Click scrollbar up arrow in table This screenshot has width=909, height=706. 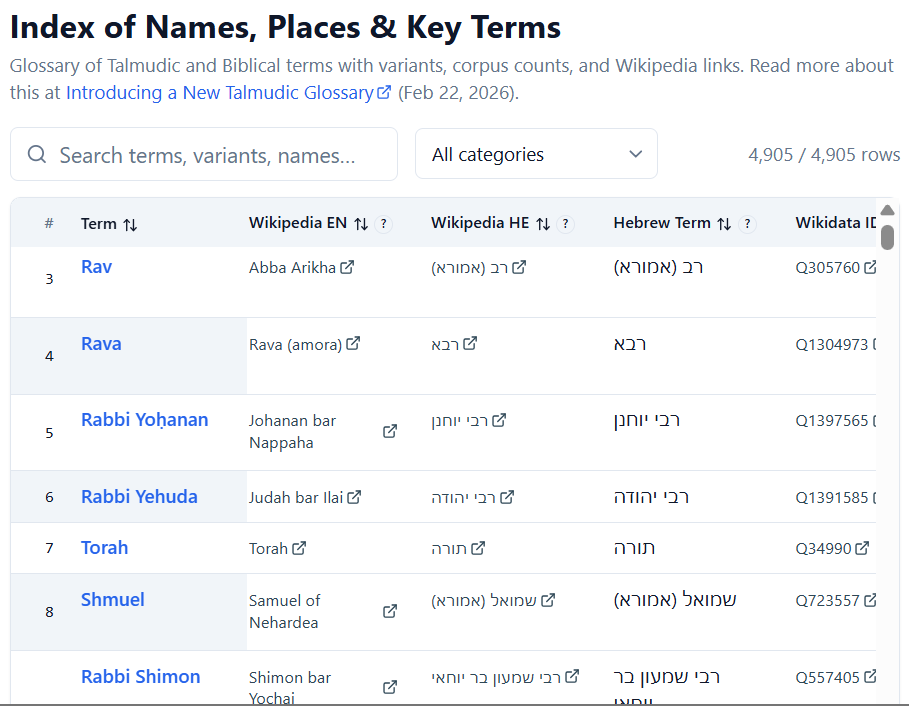point(887,210)
